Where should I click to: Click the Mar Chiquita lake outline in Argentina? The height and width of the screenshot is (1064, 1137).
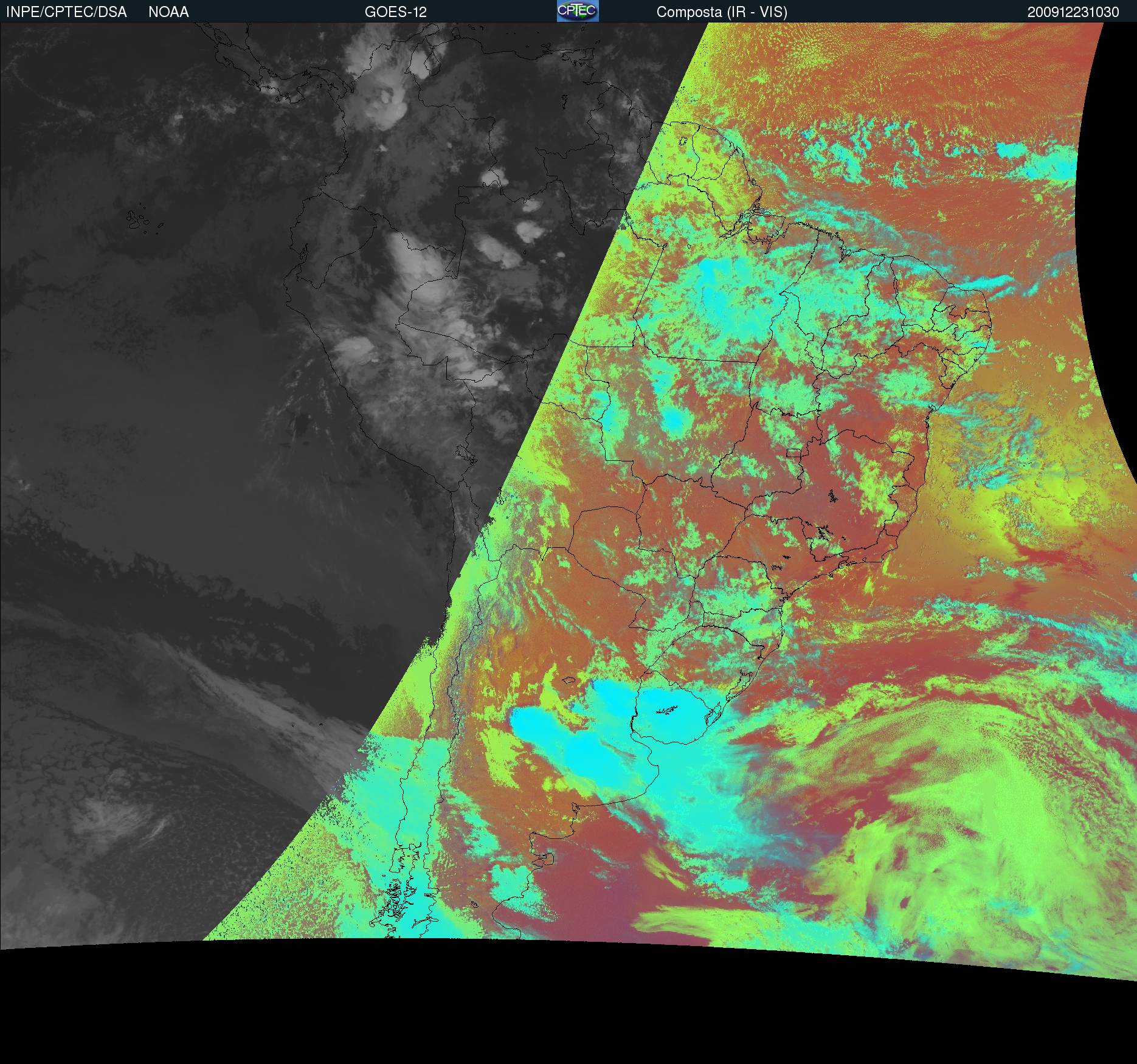pos(570,681)
